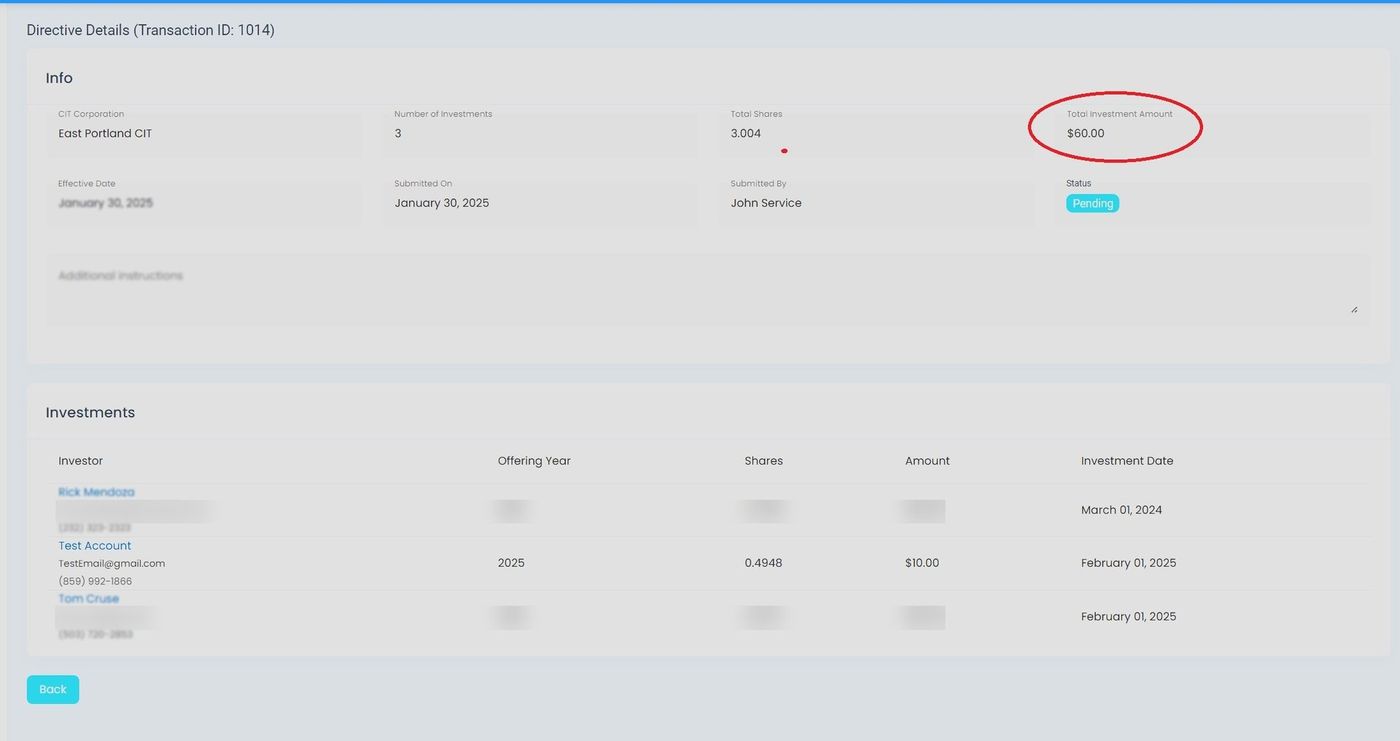1400x741 pixels.
Task: Open Tom Cruse investor link
Action: tap(88, 599)
